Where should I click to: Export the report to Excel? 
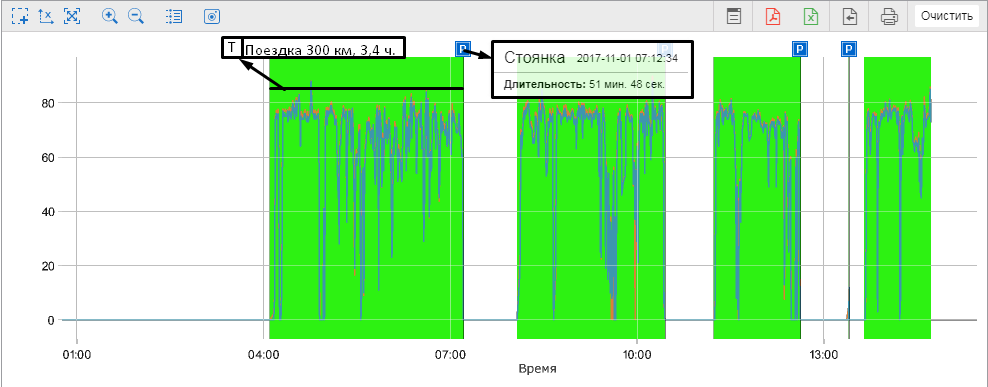coord(812,16)
